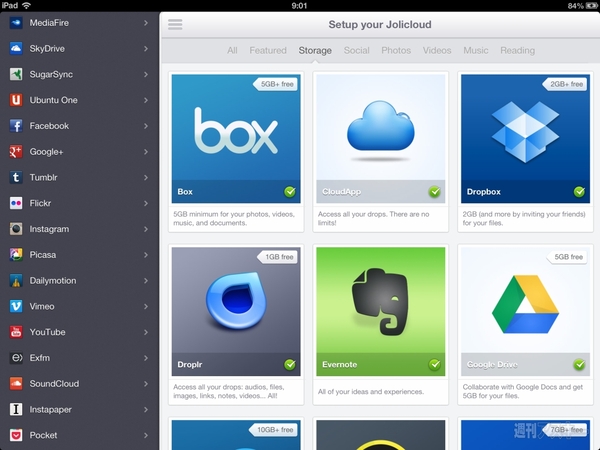Tap the CloudApp cloud artwork
Screen dimensions: 600x450
pyautogui.click(x=380, y=126)
